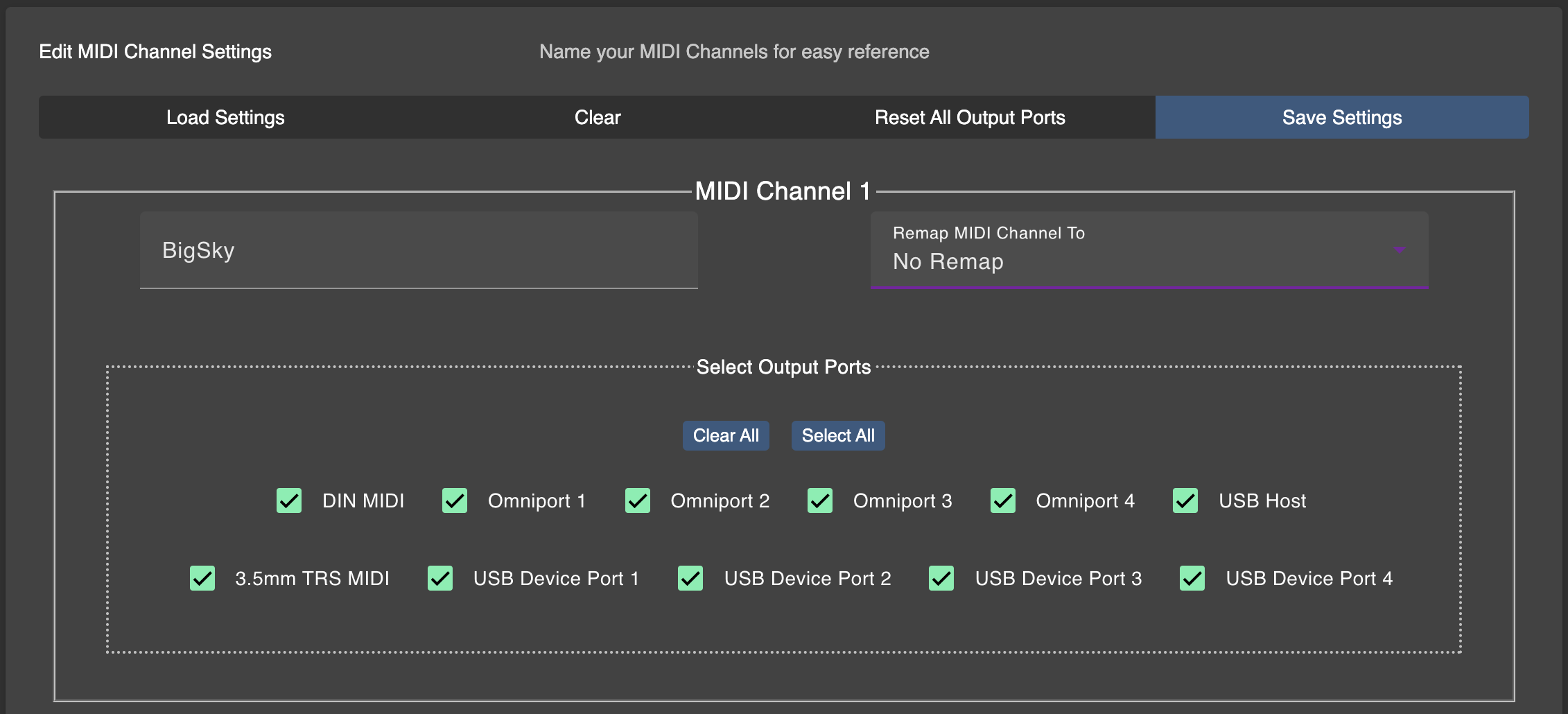Image resolution: width=1568 pixels, height=714 pixels.
Task: Click the purple remap dropdown arrow
Action: point(1399,250)
